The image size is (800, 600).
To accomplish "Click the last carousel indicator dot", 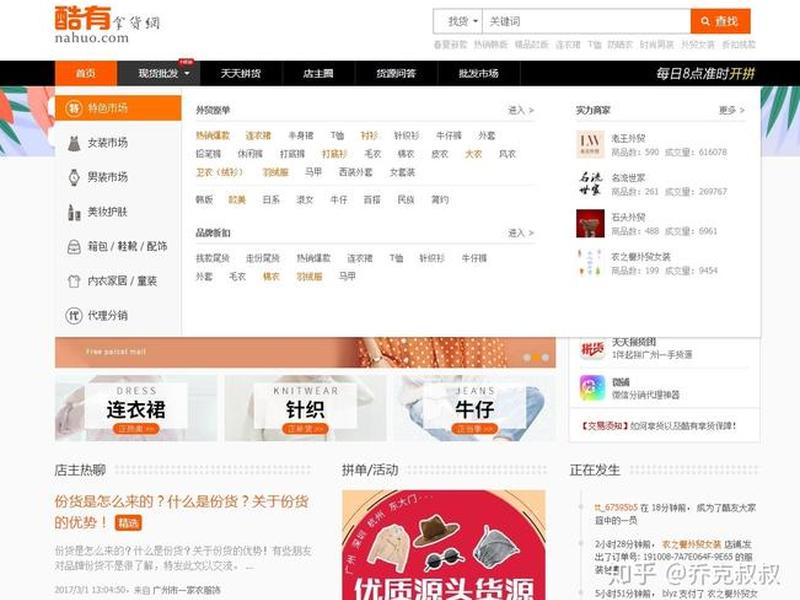I will [545, 358].
